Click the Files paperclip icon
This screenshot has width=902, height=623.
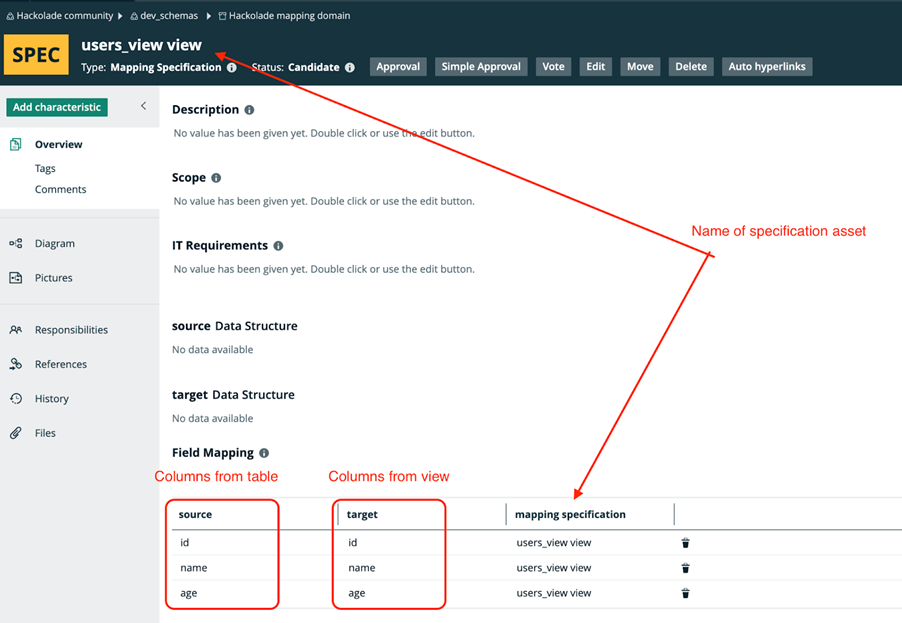click(x=18, y=432)
